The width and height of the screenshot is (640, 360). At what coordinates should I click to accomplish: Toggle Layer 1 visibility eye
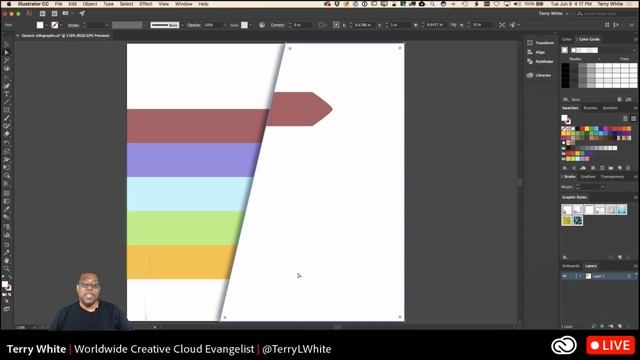click(x=565, y=276)
